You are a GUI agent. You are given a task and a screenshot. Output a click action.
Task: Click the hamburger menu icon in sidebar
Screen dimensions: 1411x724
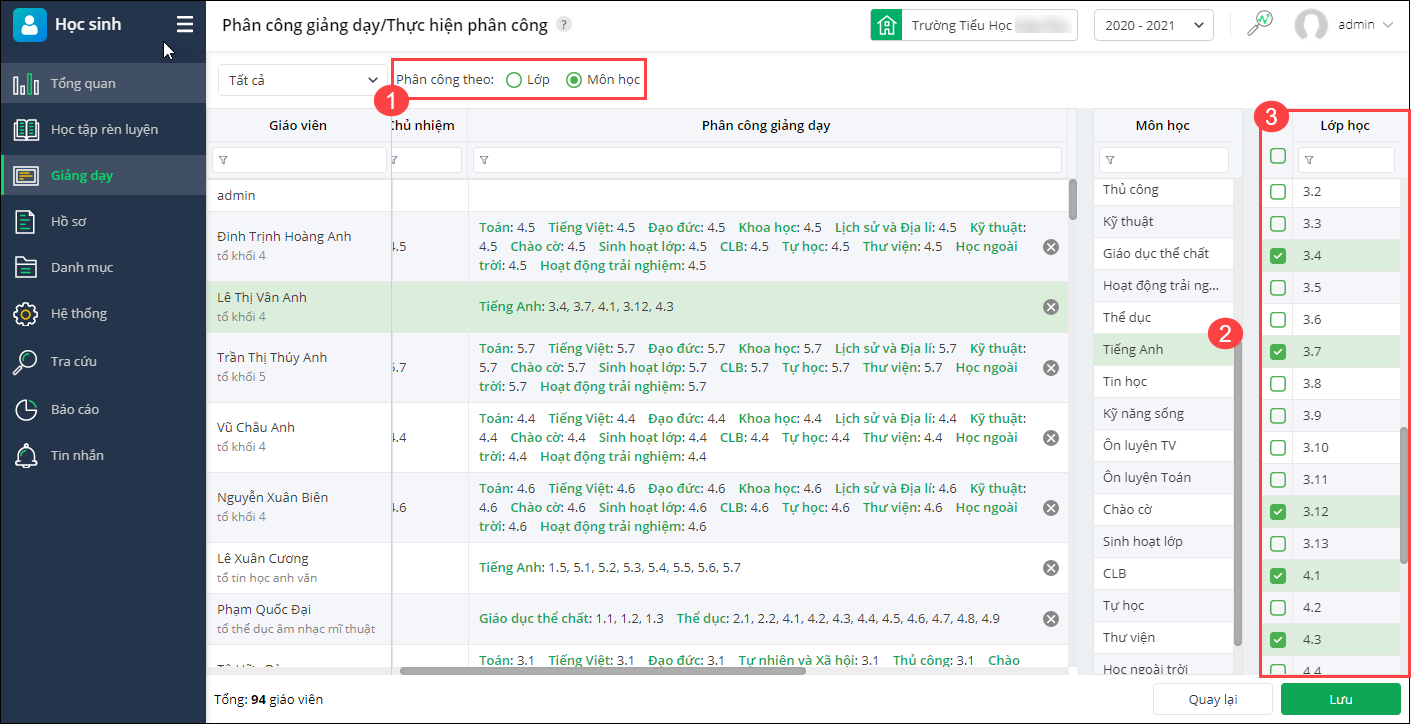185,25
